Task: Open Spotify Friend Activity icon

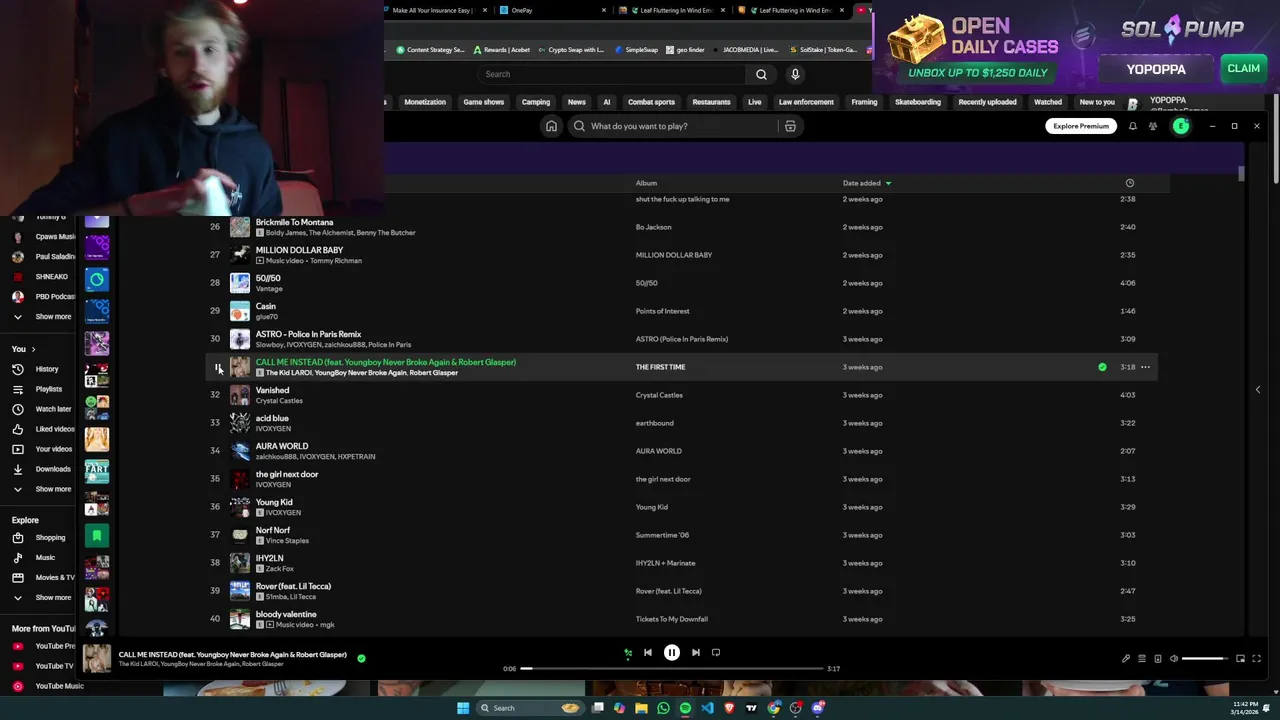Action: pyautogui.click(x=1153, y=126)
